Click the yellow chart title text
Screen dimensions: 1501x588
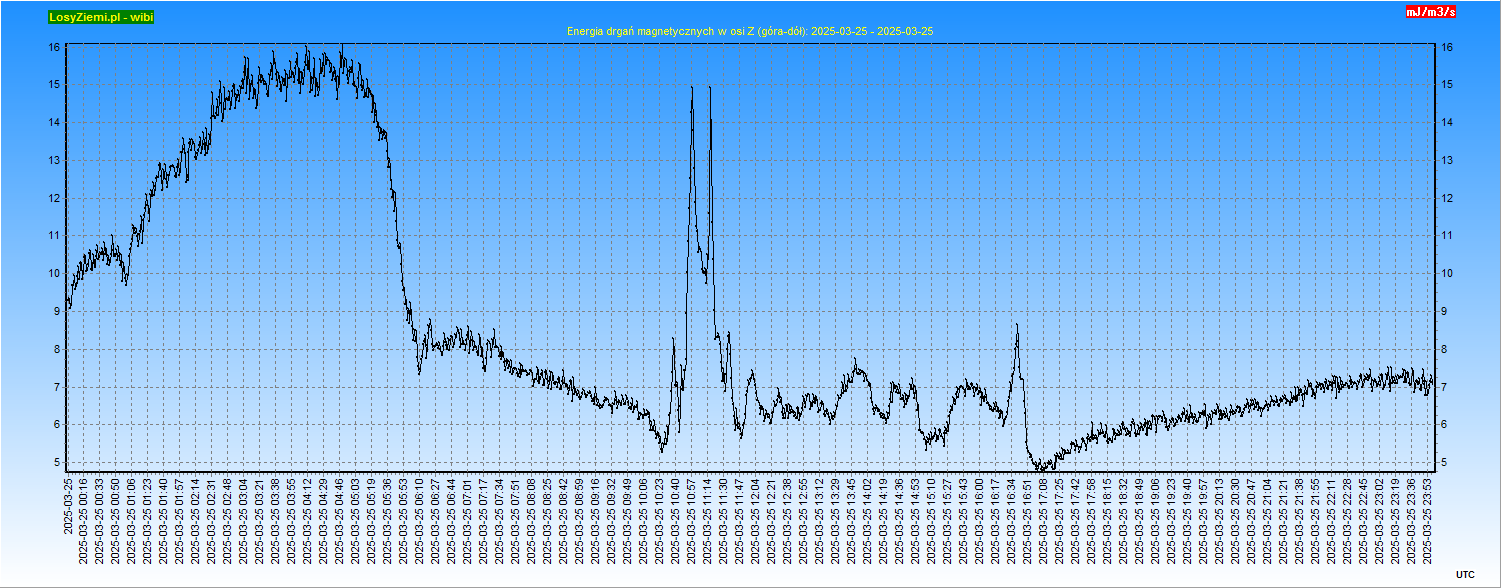[749, 32]
